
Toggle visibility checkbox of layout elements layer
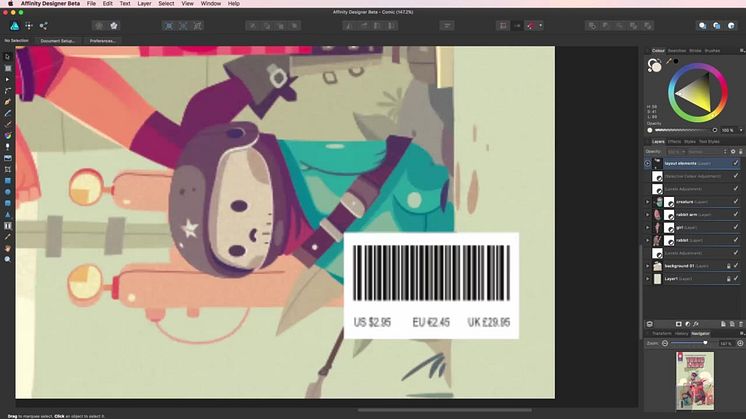click(x=736, y=163)
